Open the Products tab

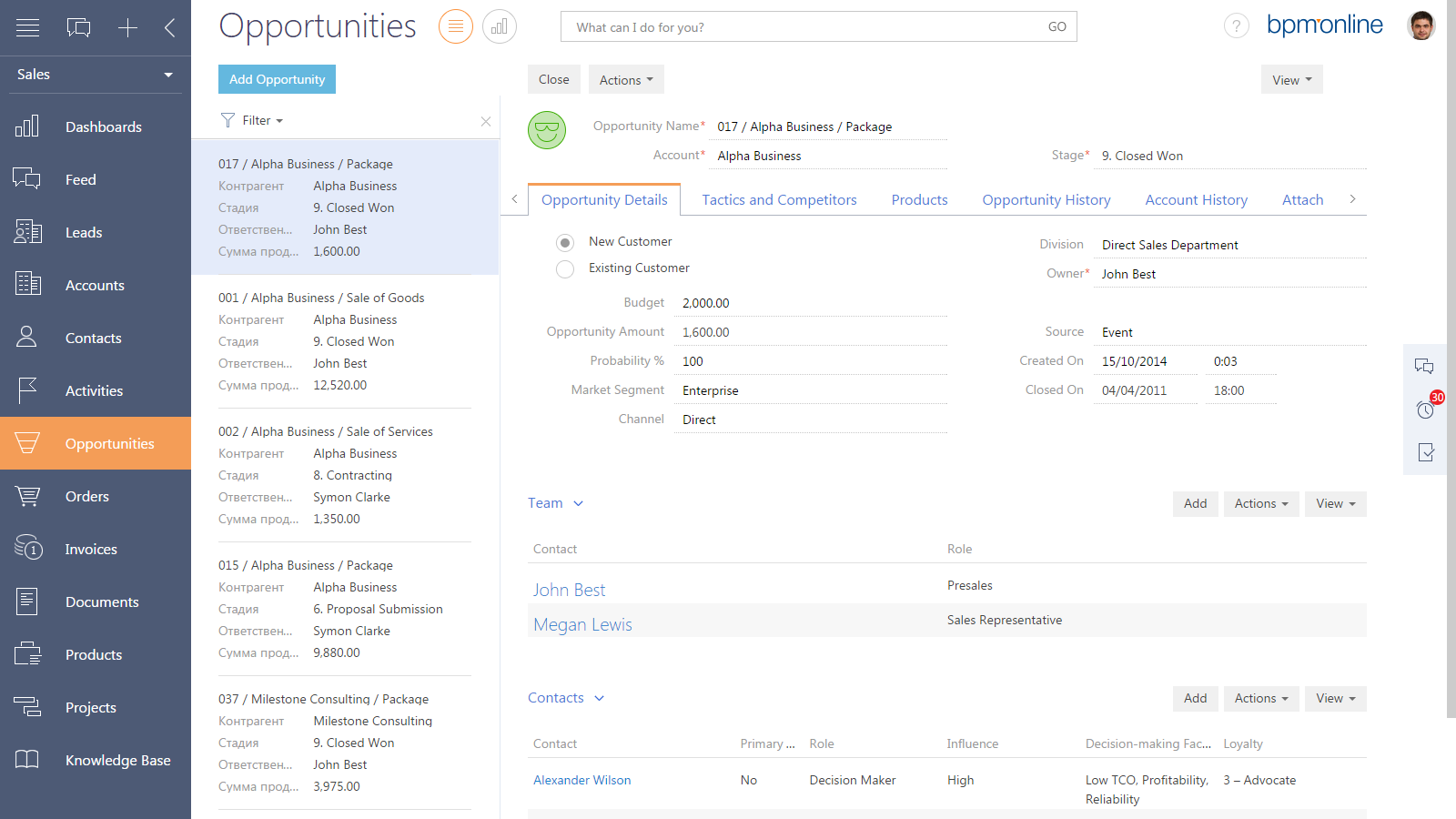click(919, 200)
